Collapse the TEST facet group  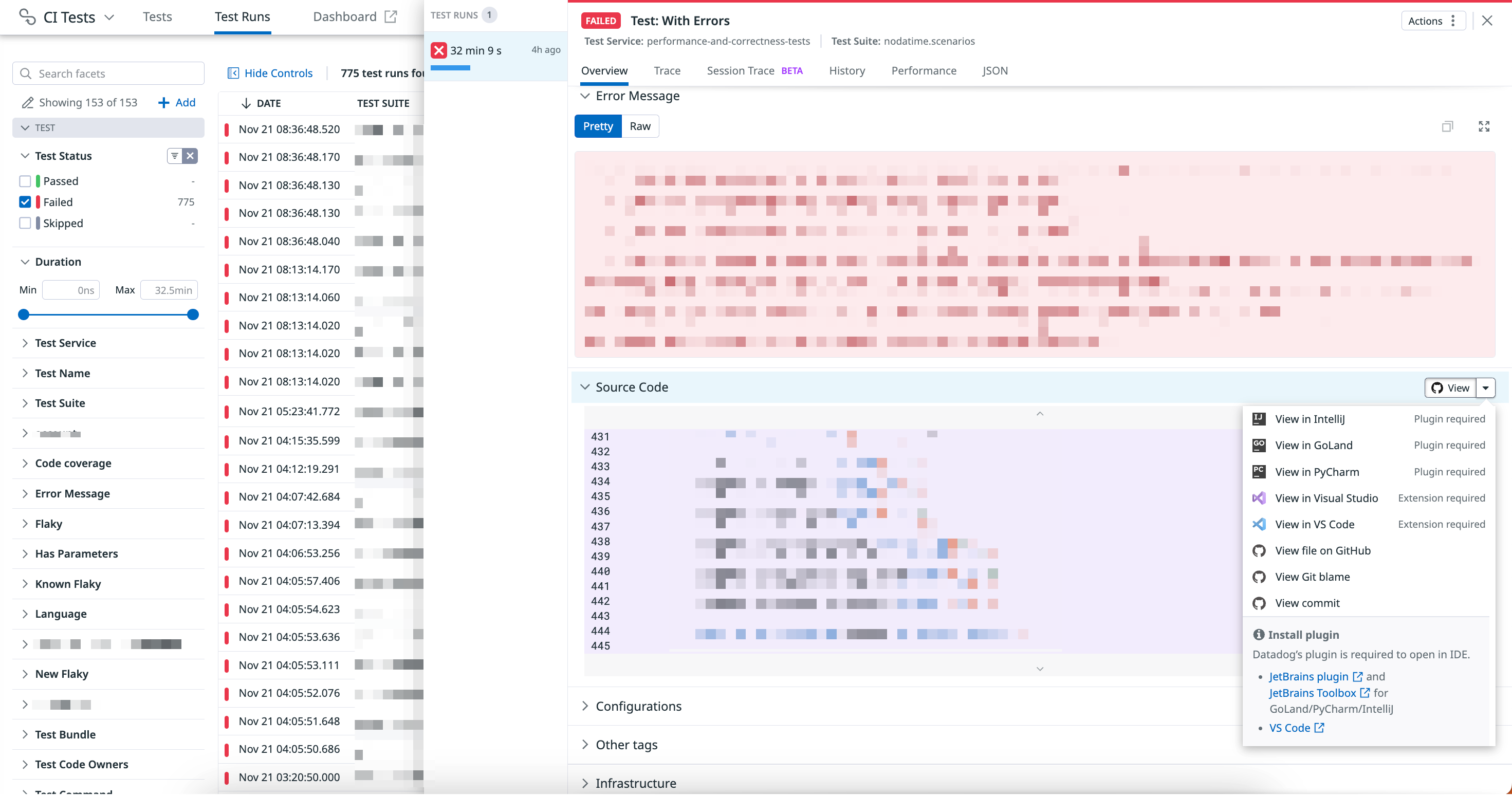pos(25,128)
